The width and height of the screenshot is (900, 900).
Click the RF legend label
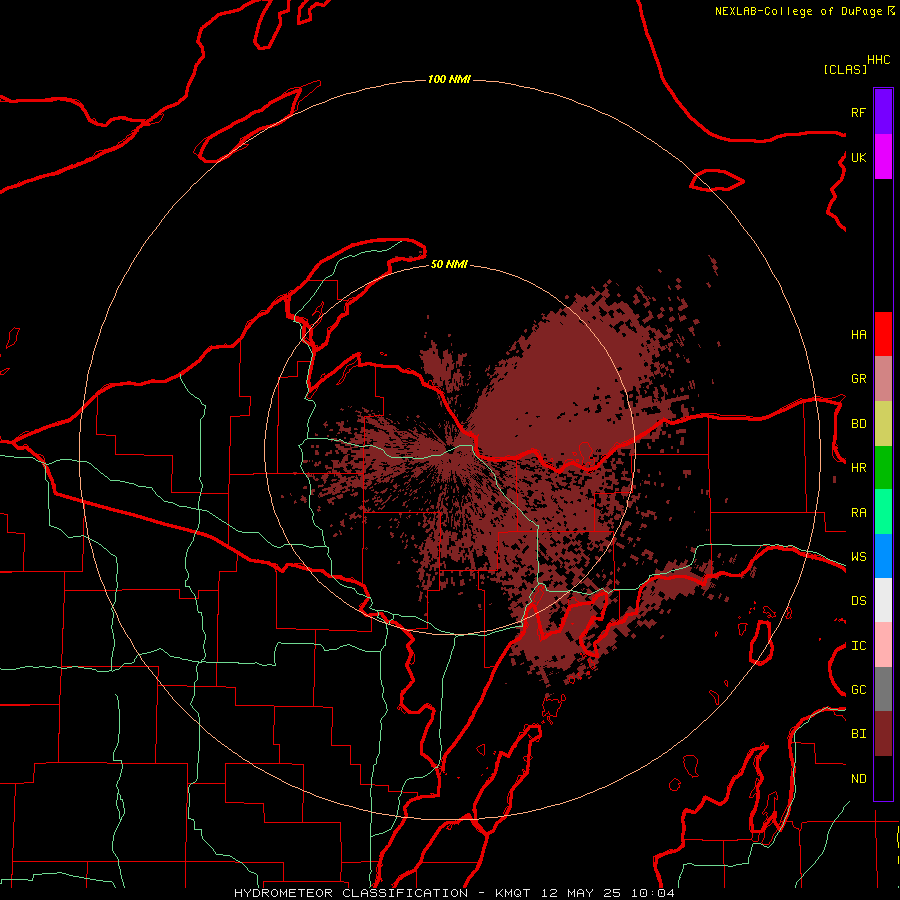pyautogui.click(x=859, y=113)
